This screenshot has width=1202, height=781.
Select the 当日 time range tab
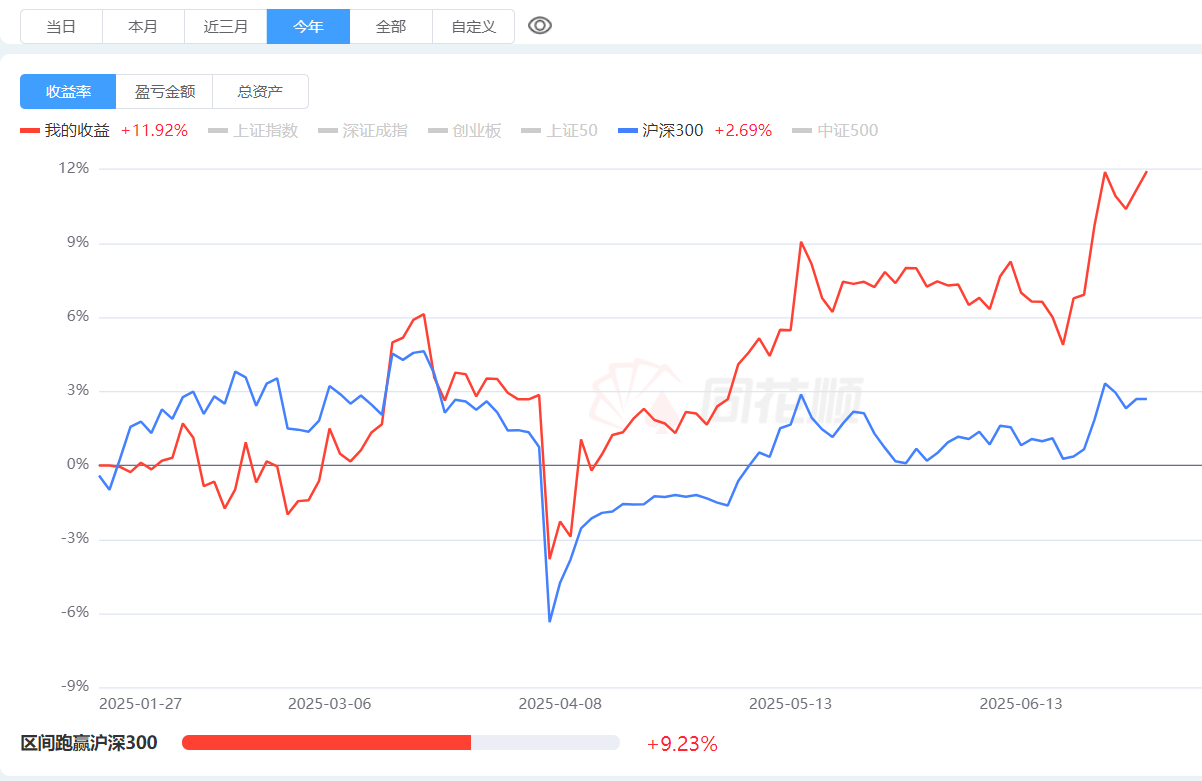coord(62,27)
